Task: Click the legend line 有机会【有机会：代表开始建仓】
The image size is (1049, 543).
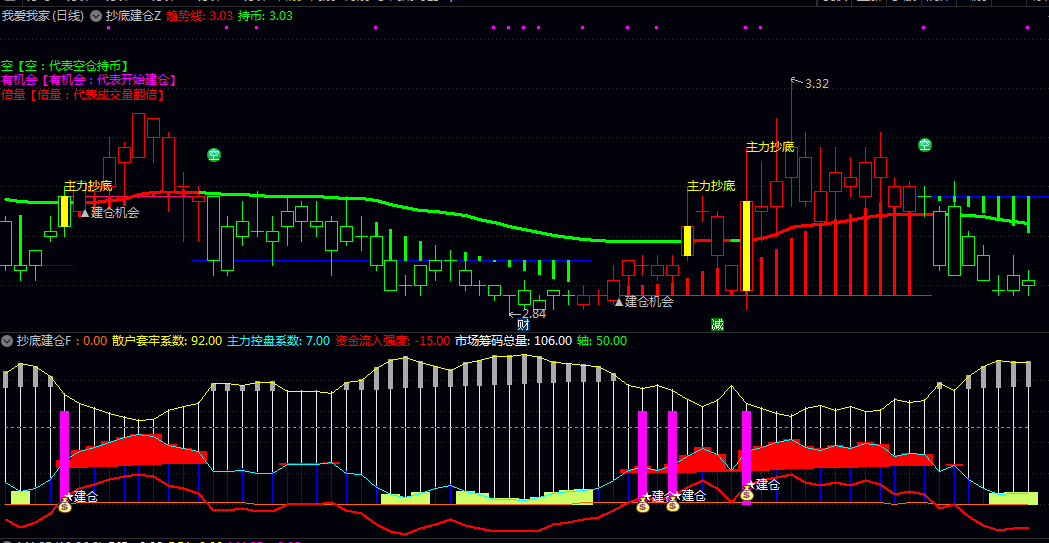Action: coord(88,80)
